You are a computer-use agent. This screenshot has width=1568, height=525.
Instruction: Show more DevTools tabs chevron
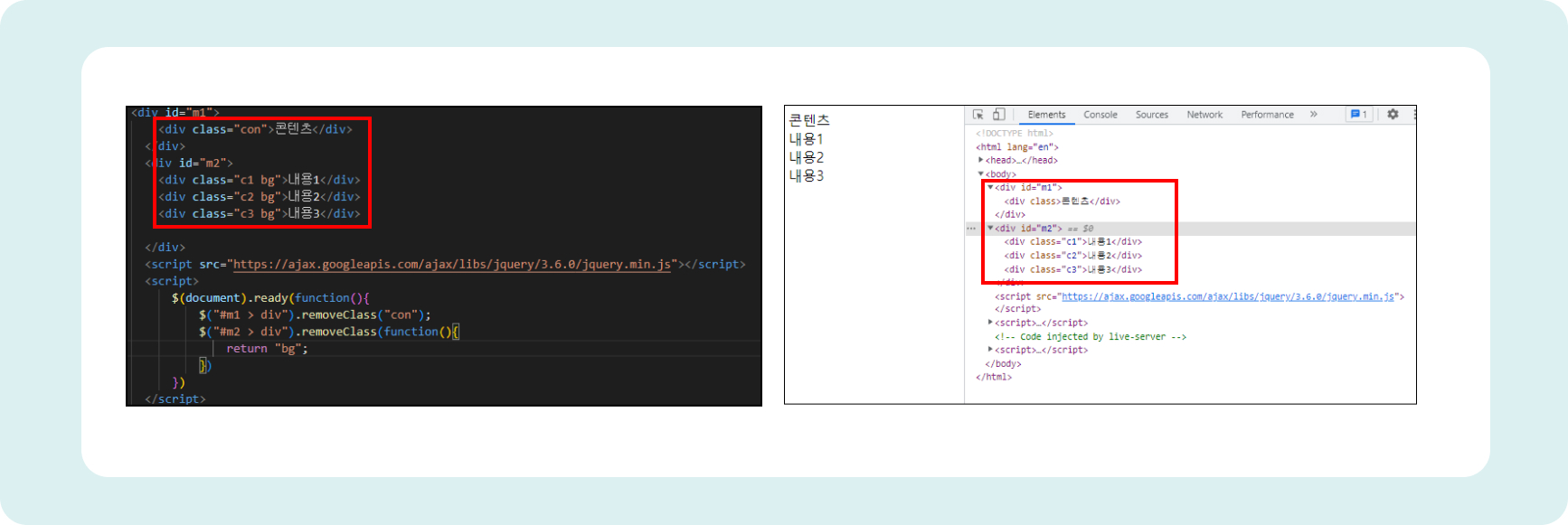click(x=1313, y=115)
